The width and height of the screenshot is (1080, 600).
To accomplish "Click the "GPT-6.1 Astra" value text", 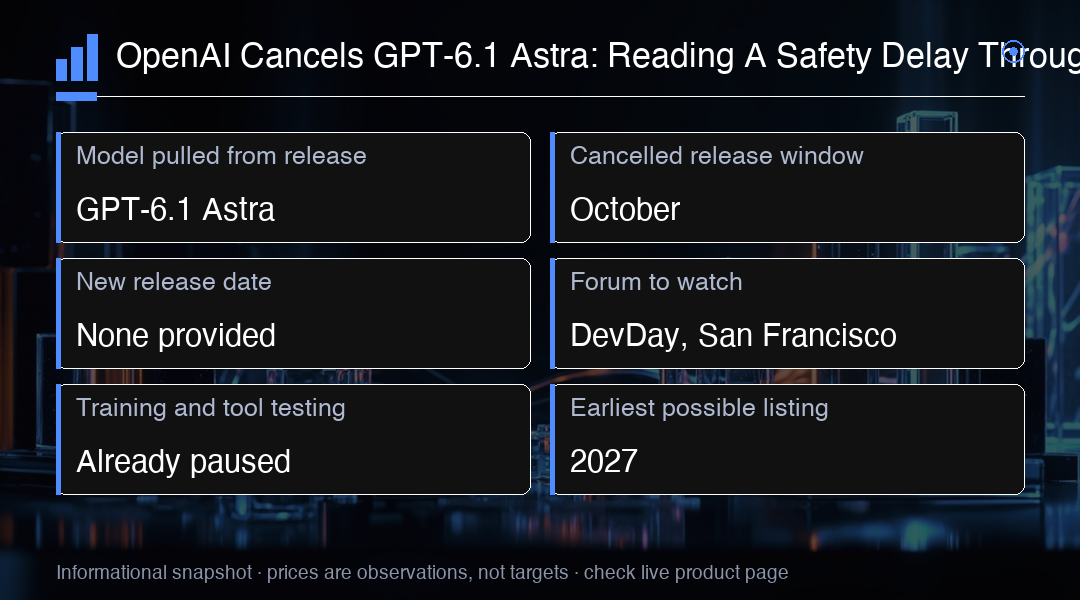I will tap(176, 209).
